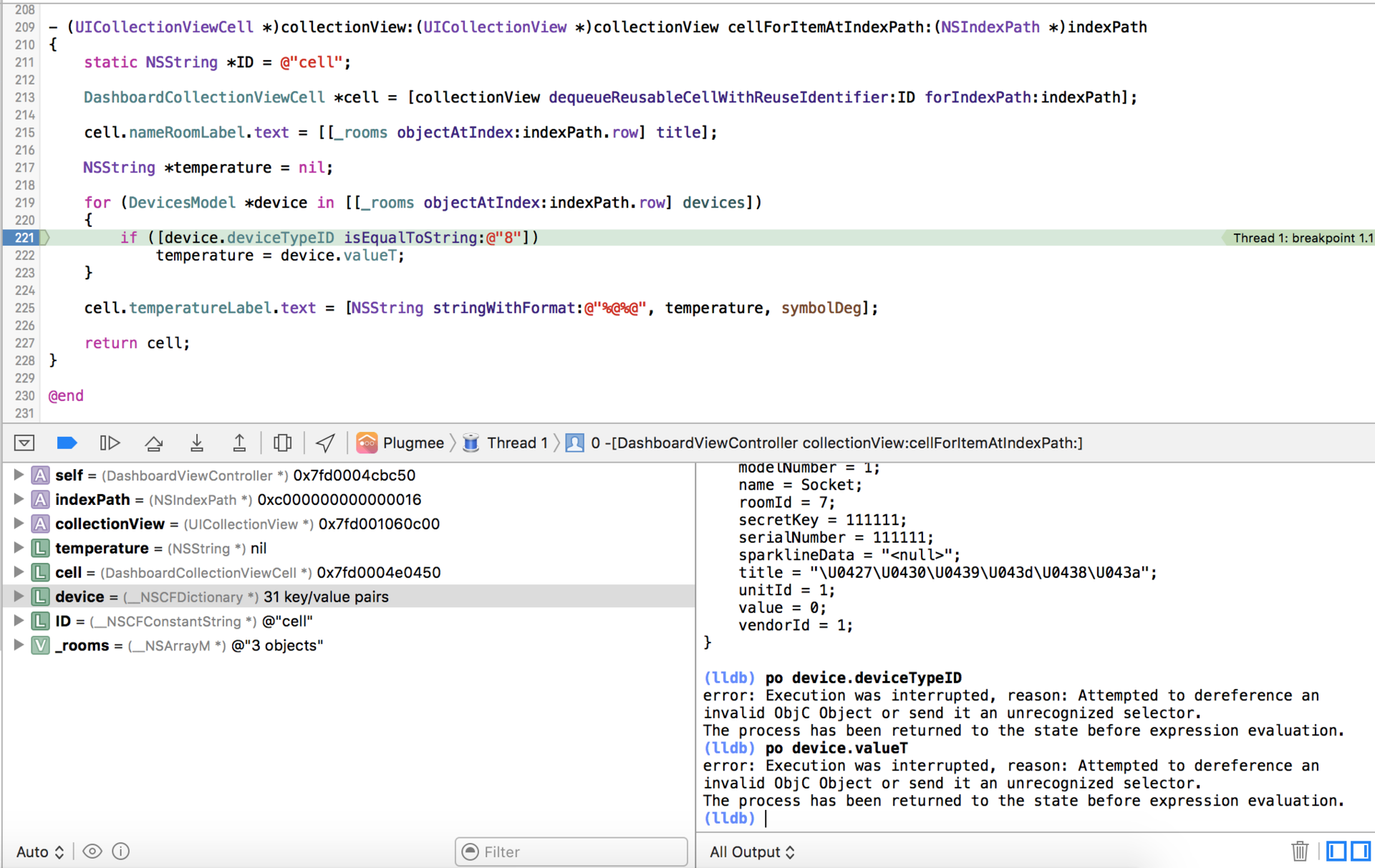Click the stack frame person icon
Image resolution: width=1375 pixels, height=868 pixels.
574,443
